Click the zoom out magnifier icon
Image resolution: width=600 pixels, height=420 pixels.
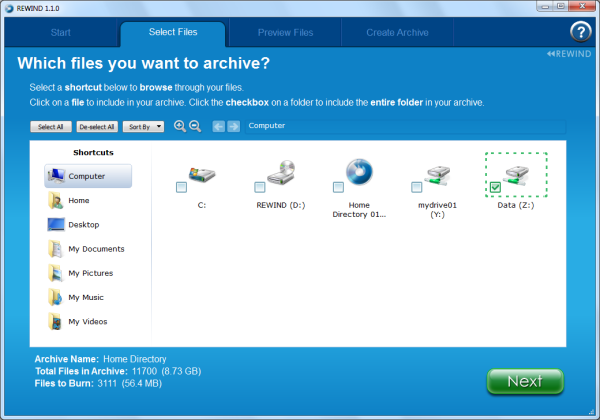tap(195, 126)
